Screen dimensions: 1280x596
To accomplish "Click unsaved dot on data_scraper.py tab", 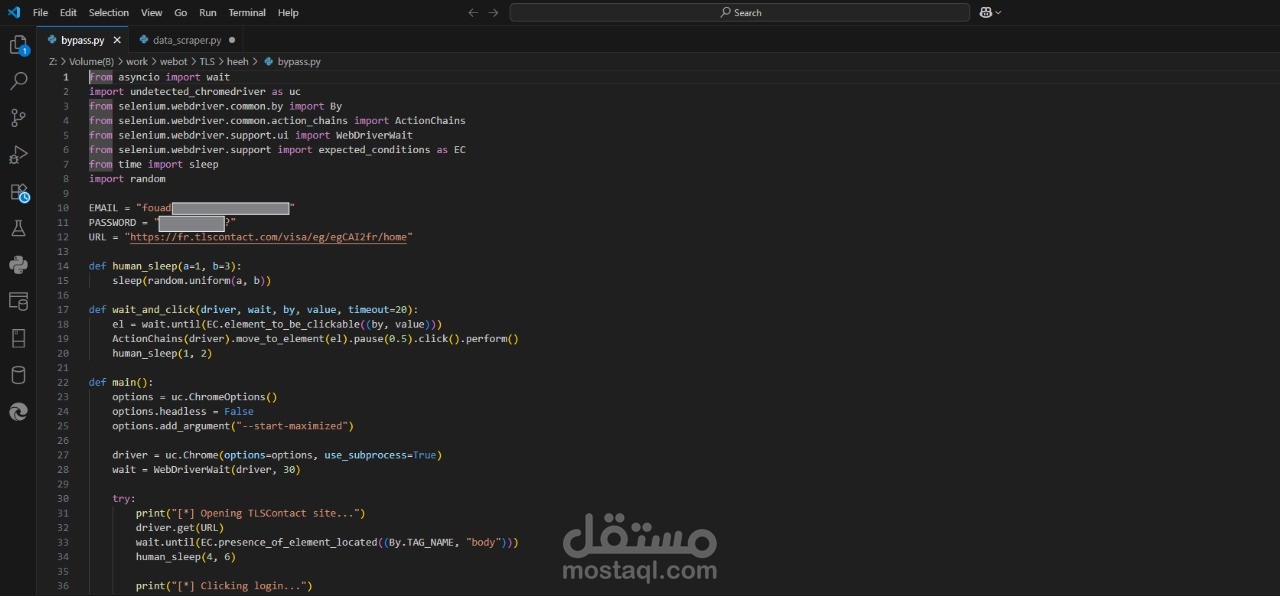I will coord(232,40).
